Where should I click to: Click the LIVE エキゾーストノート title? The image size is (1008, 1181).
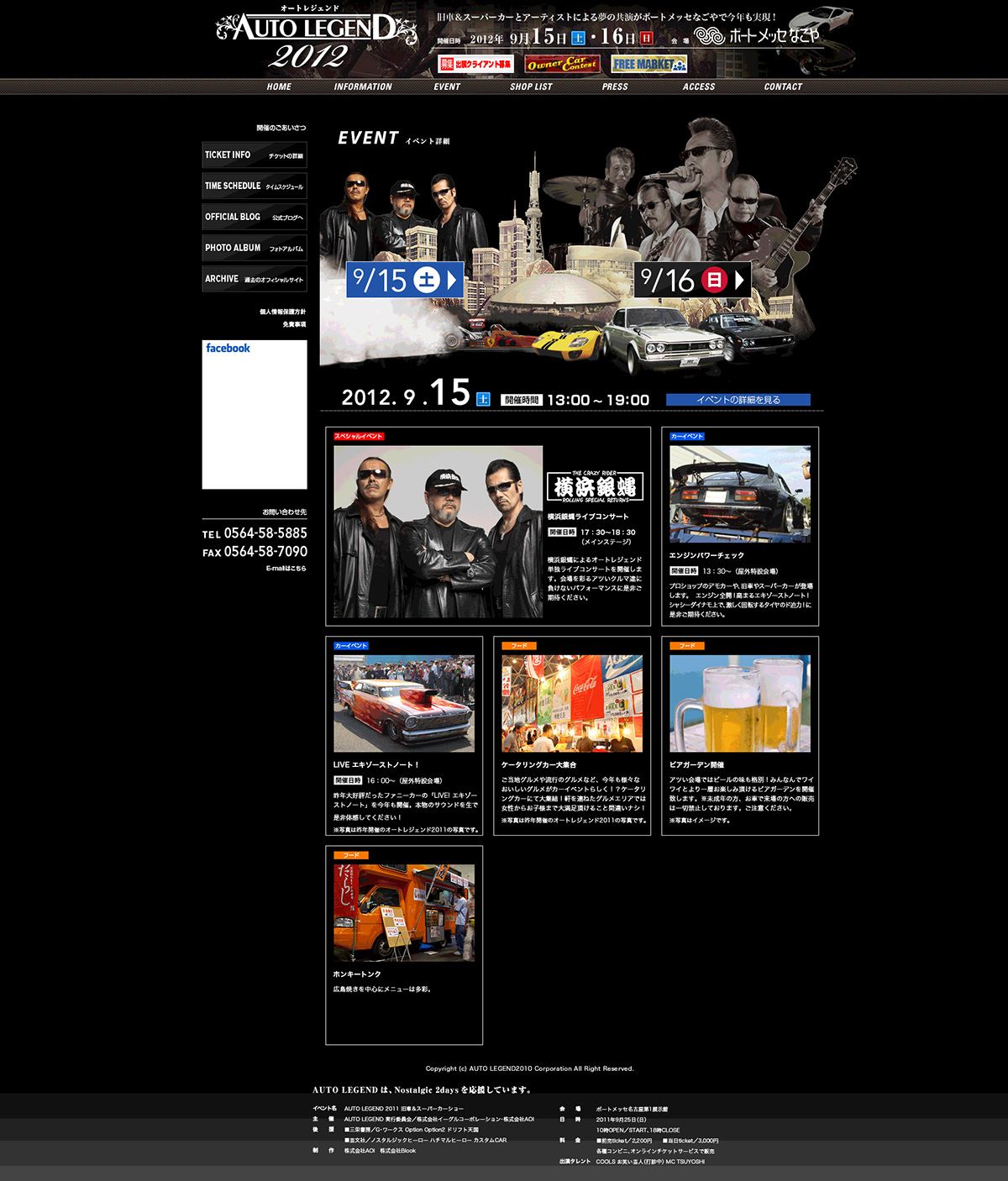(375, 765)
